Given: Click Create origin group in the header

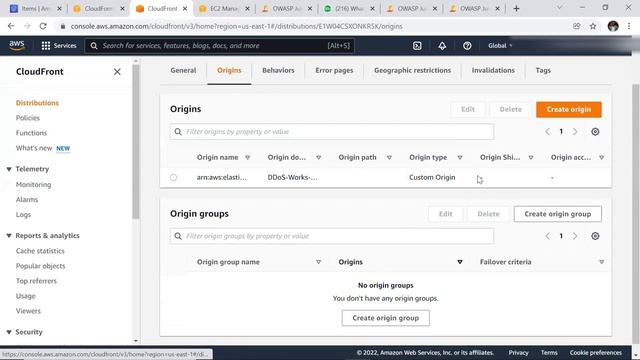Looking at the screenshot, I should 558,214.
